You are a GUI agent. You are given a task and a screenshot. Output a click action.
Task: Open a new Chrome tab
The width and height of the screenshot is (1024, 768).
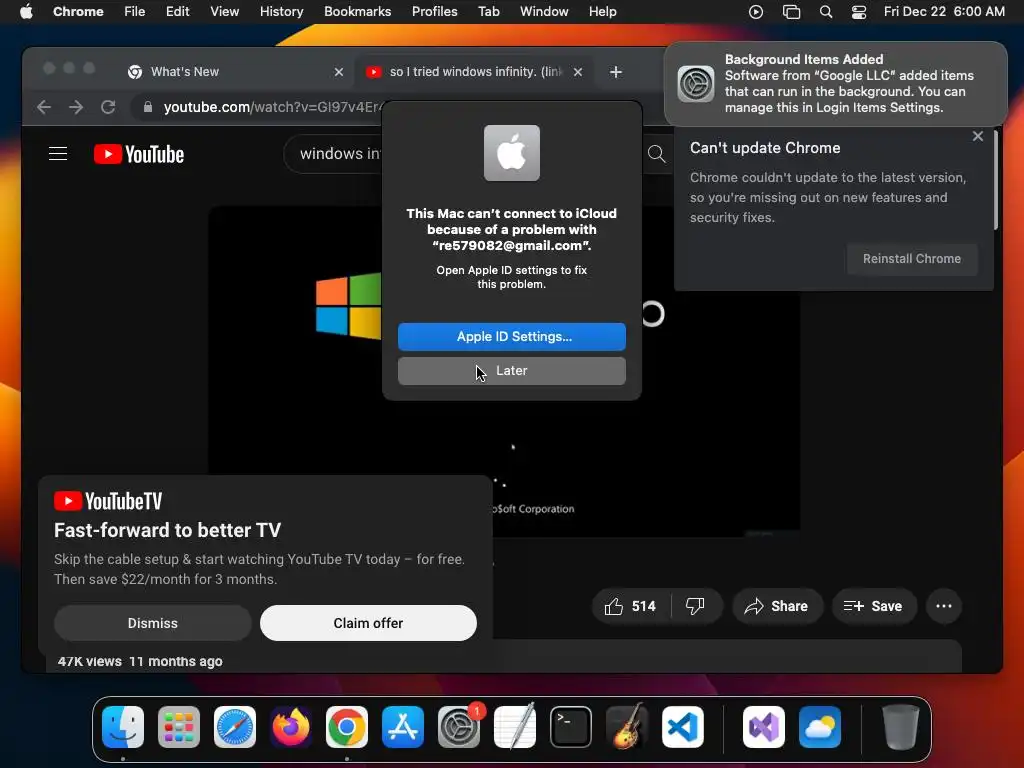click(x=616, y=72)
